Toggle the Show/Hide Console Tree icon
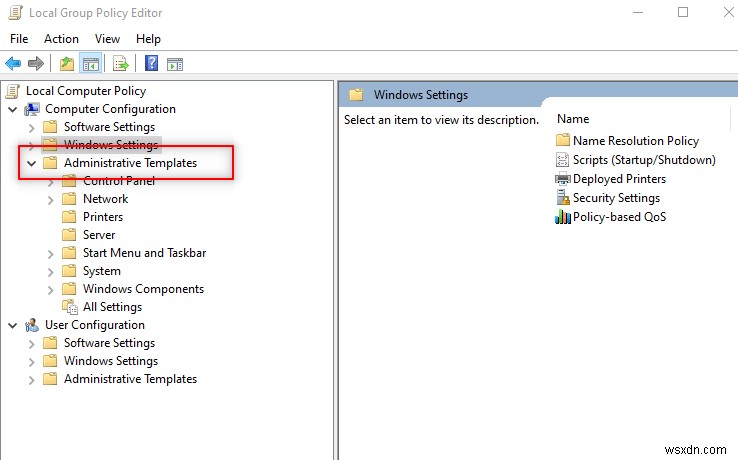 (90, 64)
